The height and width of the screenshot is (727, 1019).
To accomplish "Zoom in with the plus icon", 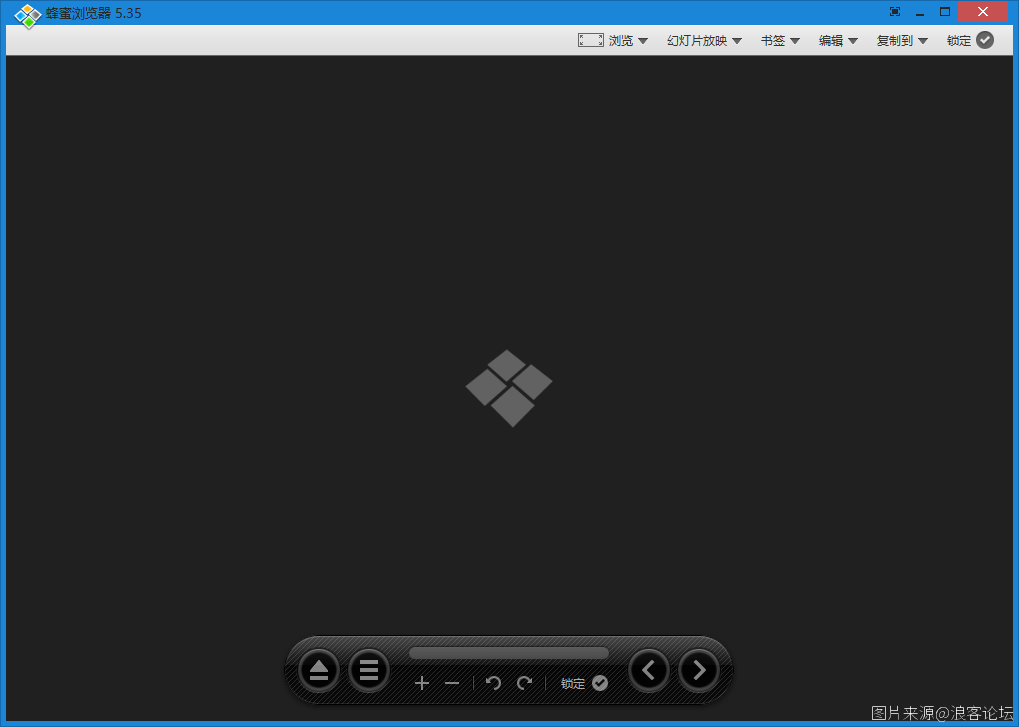I will [422, 683].
